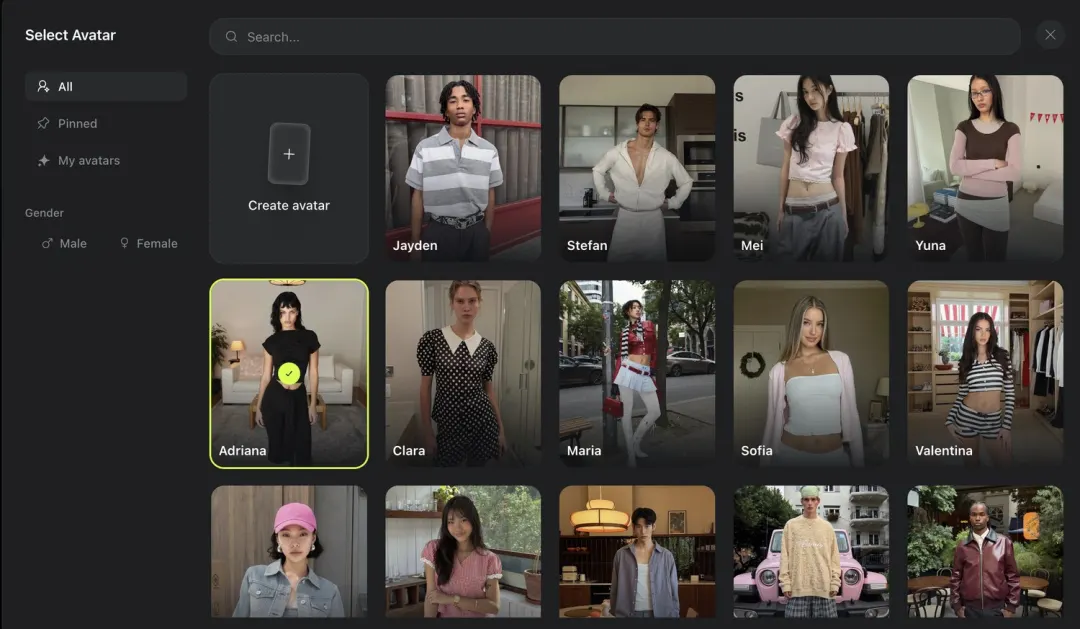
Task: Click the Select Avatar heading
Action: pos(70,35)
